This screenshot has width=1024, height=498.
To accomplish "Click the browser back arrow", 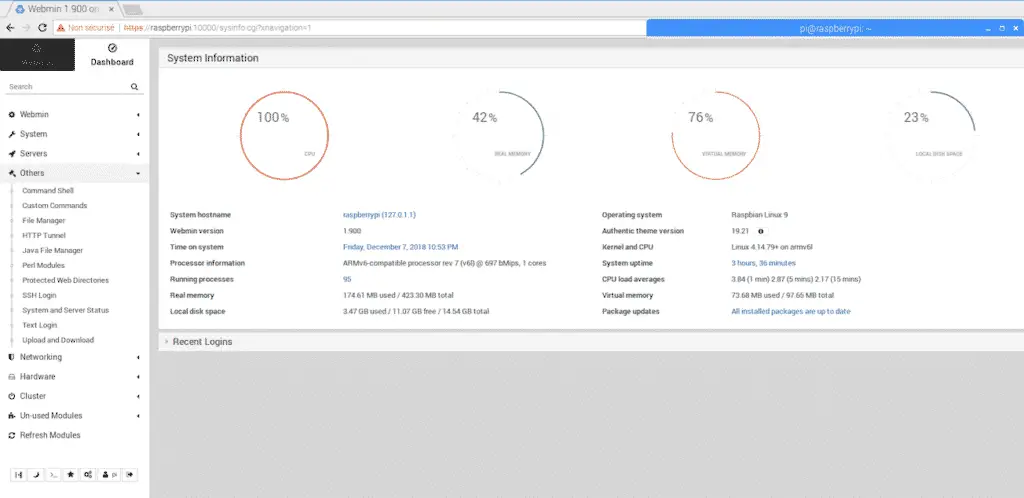I will coord(10,28).
